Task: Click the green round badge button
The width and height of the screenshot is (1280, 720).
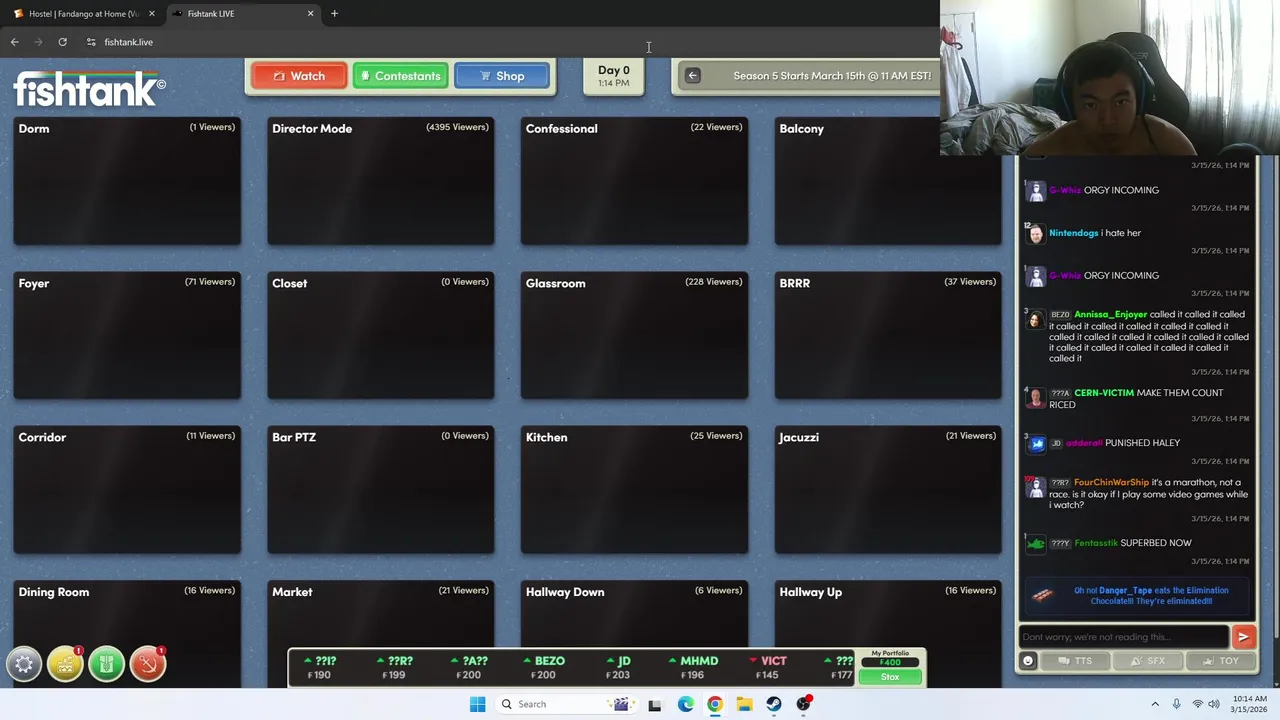Action: click(x=106, y=664)
